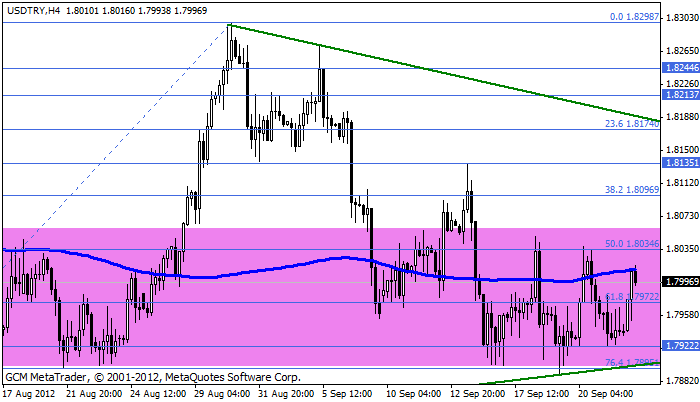This screenshot has height=402, width=700.
Task: Click the 17 Aug 2012 time axis label
Action: (29, 394)
